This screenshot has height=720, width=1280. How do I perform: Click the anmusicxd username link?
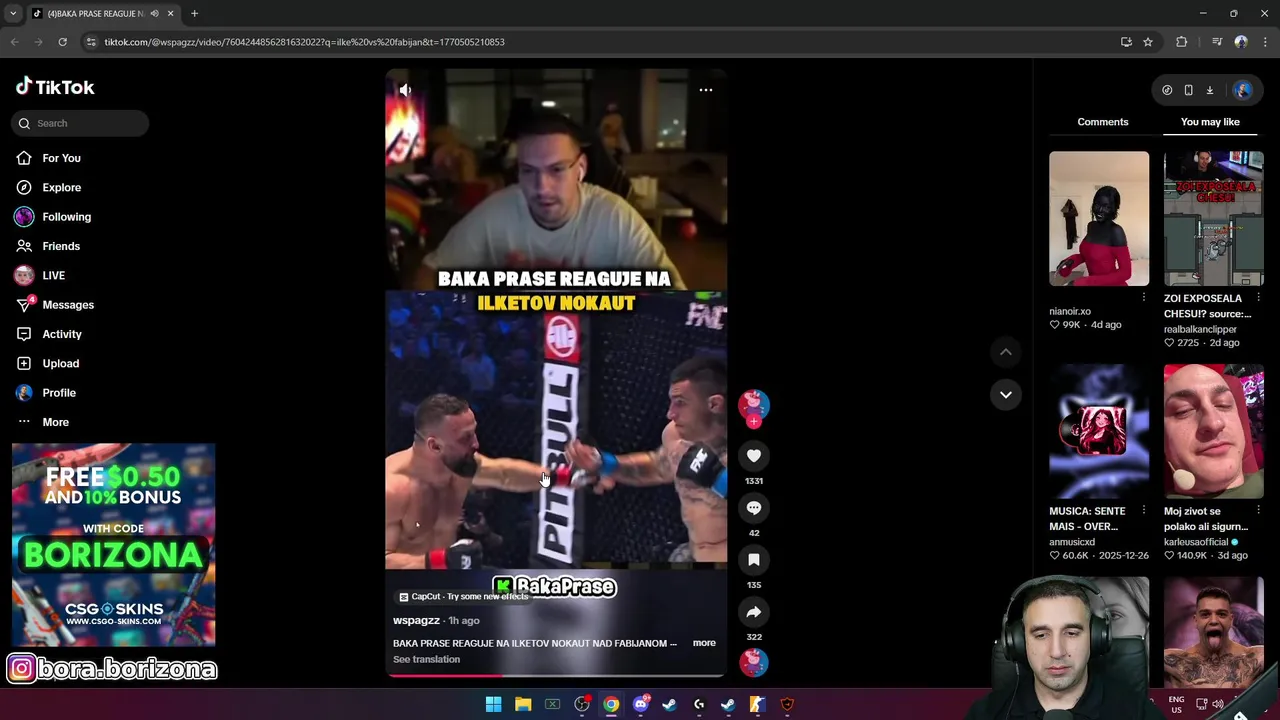[1071, 542]
